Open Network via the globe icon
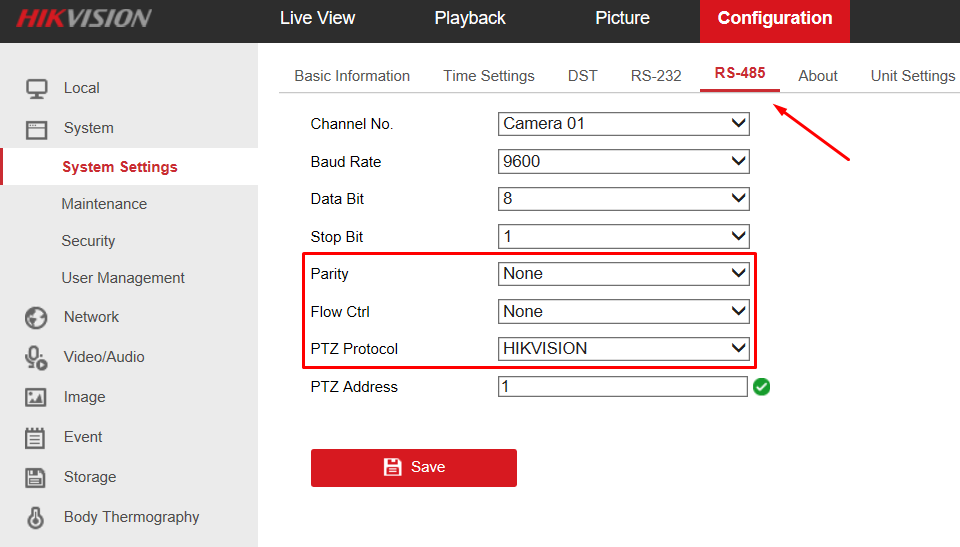Screen dimensions: 960x547 (36, 318)
